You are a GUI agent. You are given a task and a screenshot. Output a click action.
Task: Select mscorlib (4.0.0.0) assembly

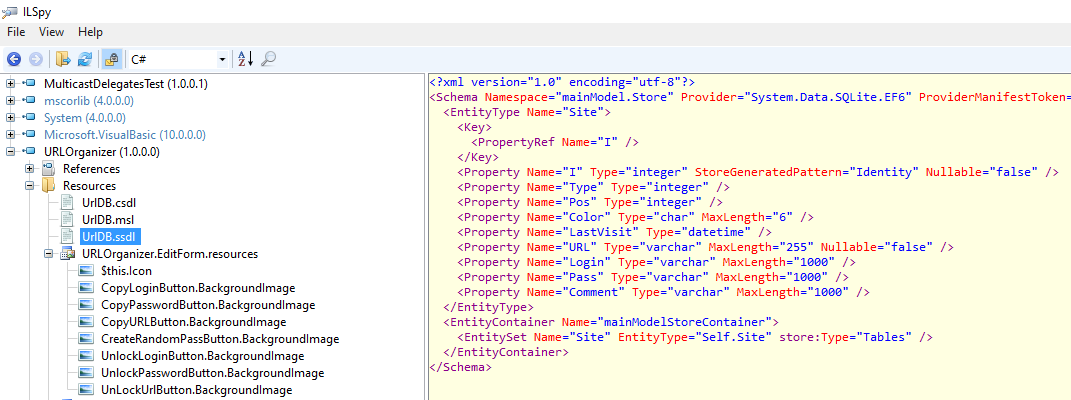[89, 101]
